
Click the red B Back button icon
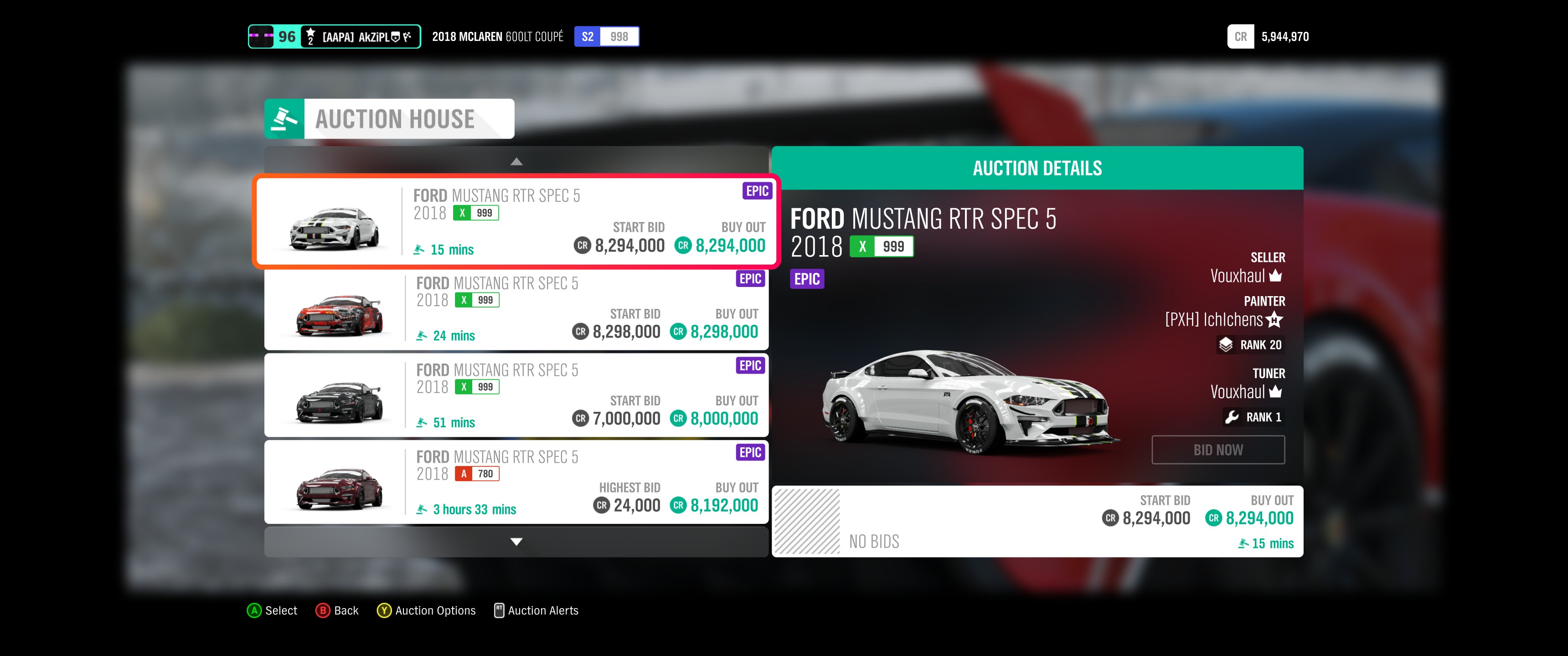323,610
